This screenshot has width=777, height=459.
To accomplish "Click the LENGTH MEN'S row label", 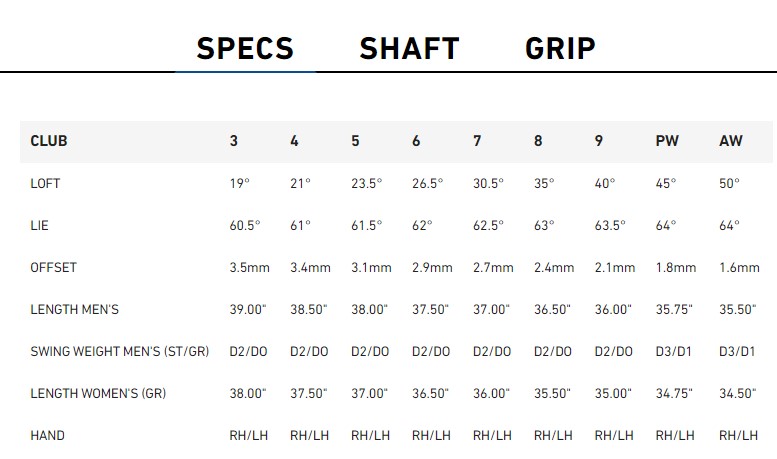I will tap(74, 309).
